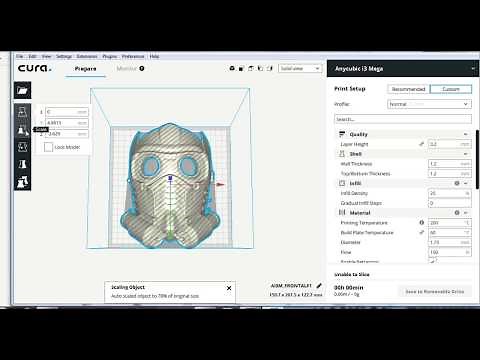Click the settings Search field

[403, 119]
